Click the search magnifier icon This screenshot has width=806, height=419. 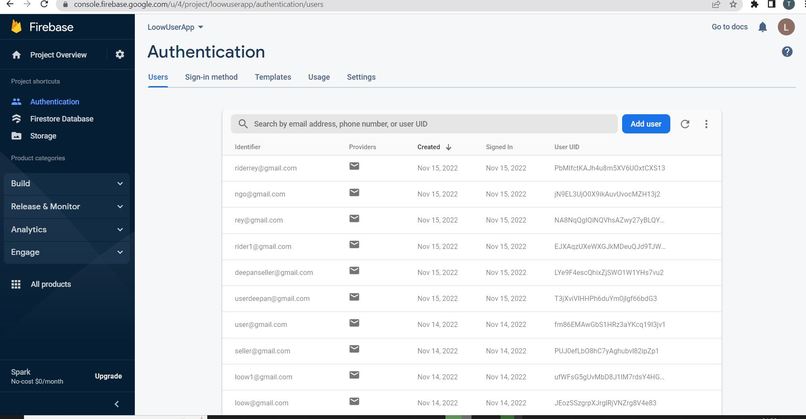tap(243, 124)
